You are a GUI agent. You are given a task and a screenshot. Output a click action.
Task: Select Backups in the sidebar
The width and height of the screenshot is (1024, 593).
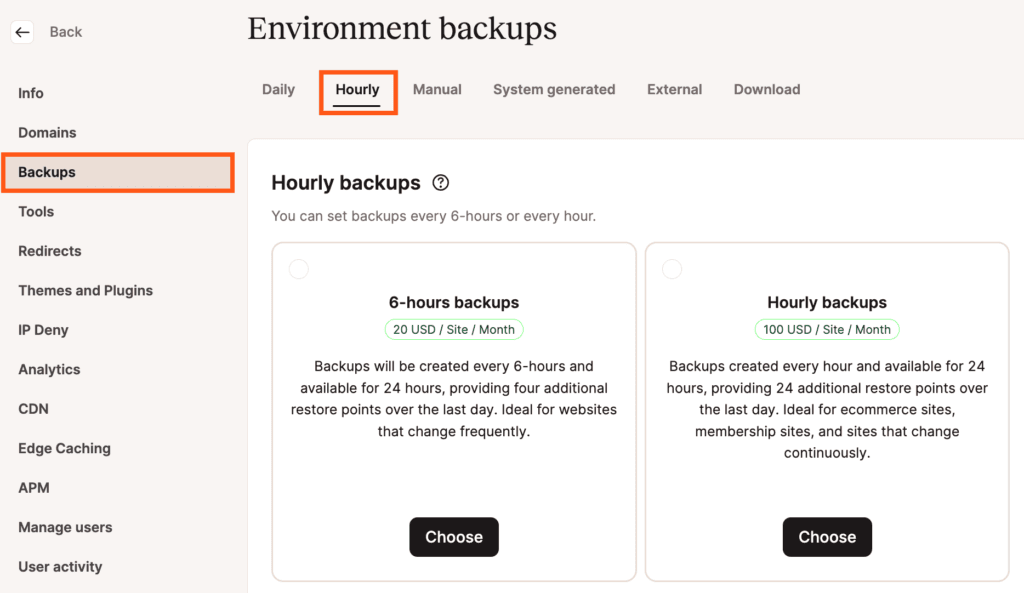point(47,172)
